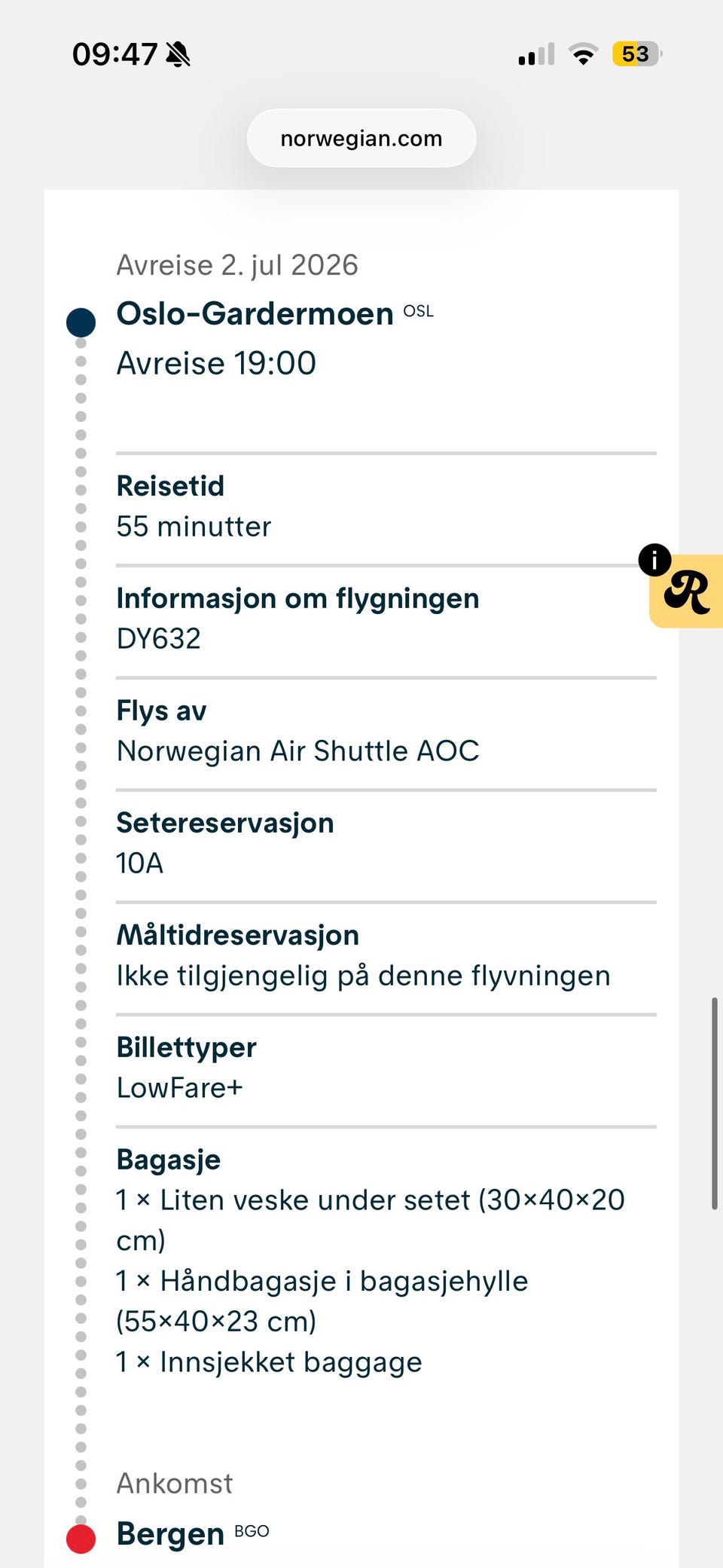
Task: Tap the black info badge icon
Action: [x=654, y=560]
